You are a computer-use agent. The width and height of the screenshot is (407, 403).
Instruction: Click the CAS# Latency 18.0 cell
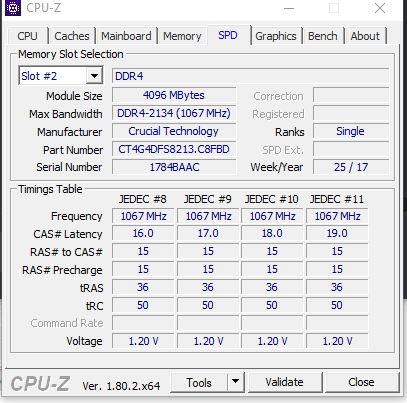pos(272,233)
